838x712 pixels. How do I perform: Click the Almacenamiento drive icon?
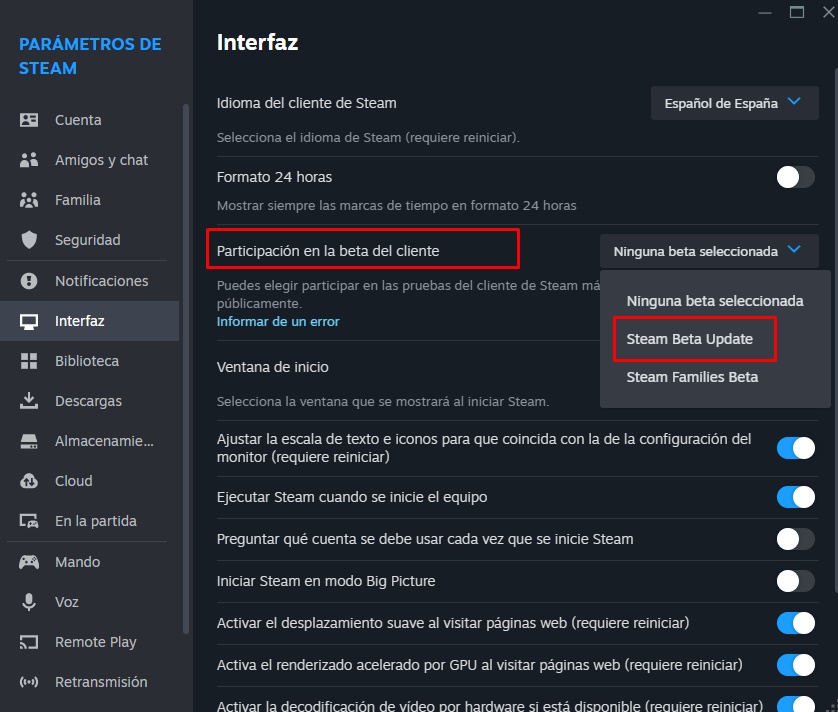(x=29, y=441)
